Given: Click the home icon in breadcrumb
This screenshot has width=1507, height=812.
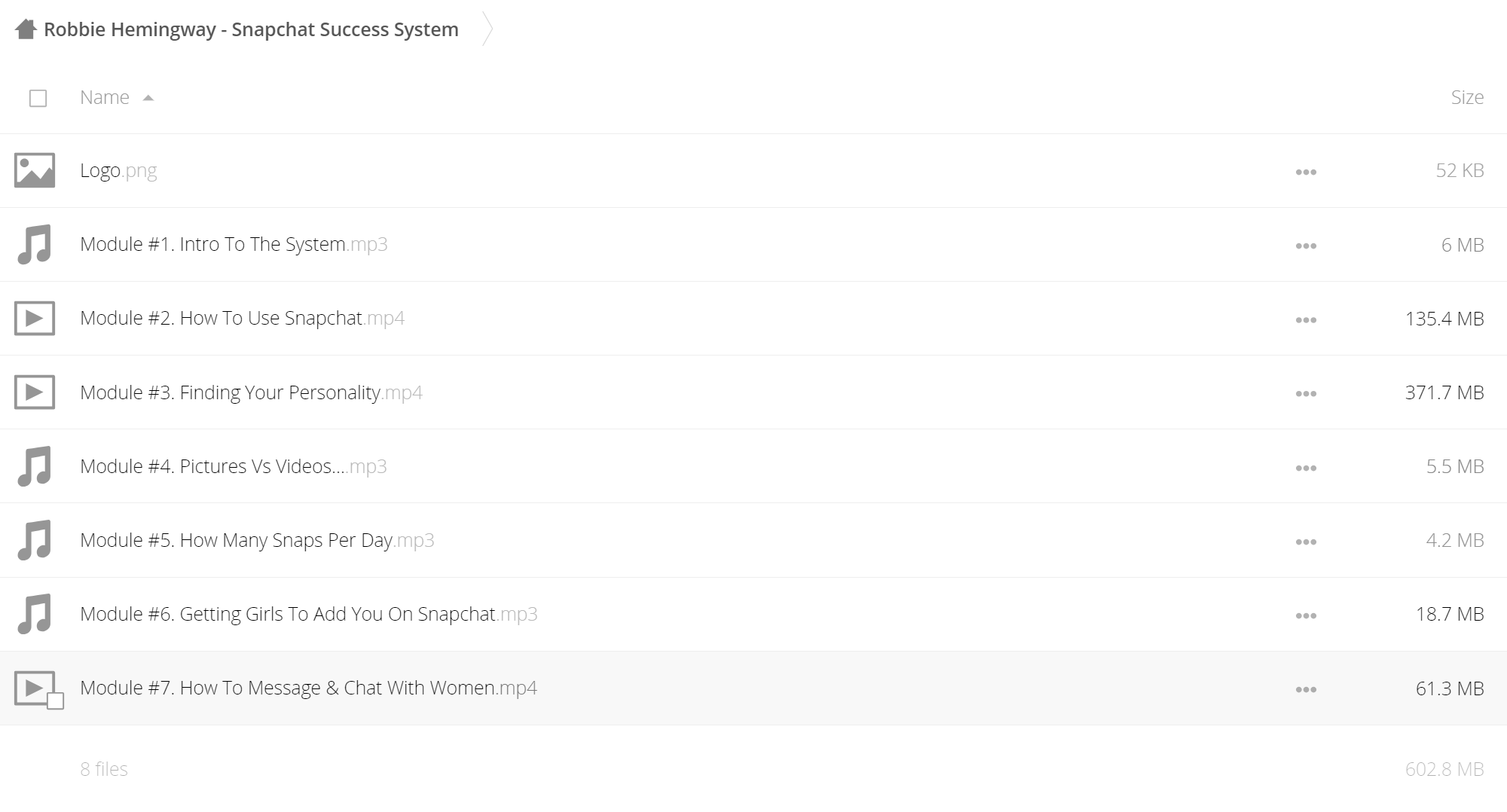Looking at the screenshot, I should pos(26,29).
